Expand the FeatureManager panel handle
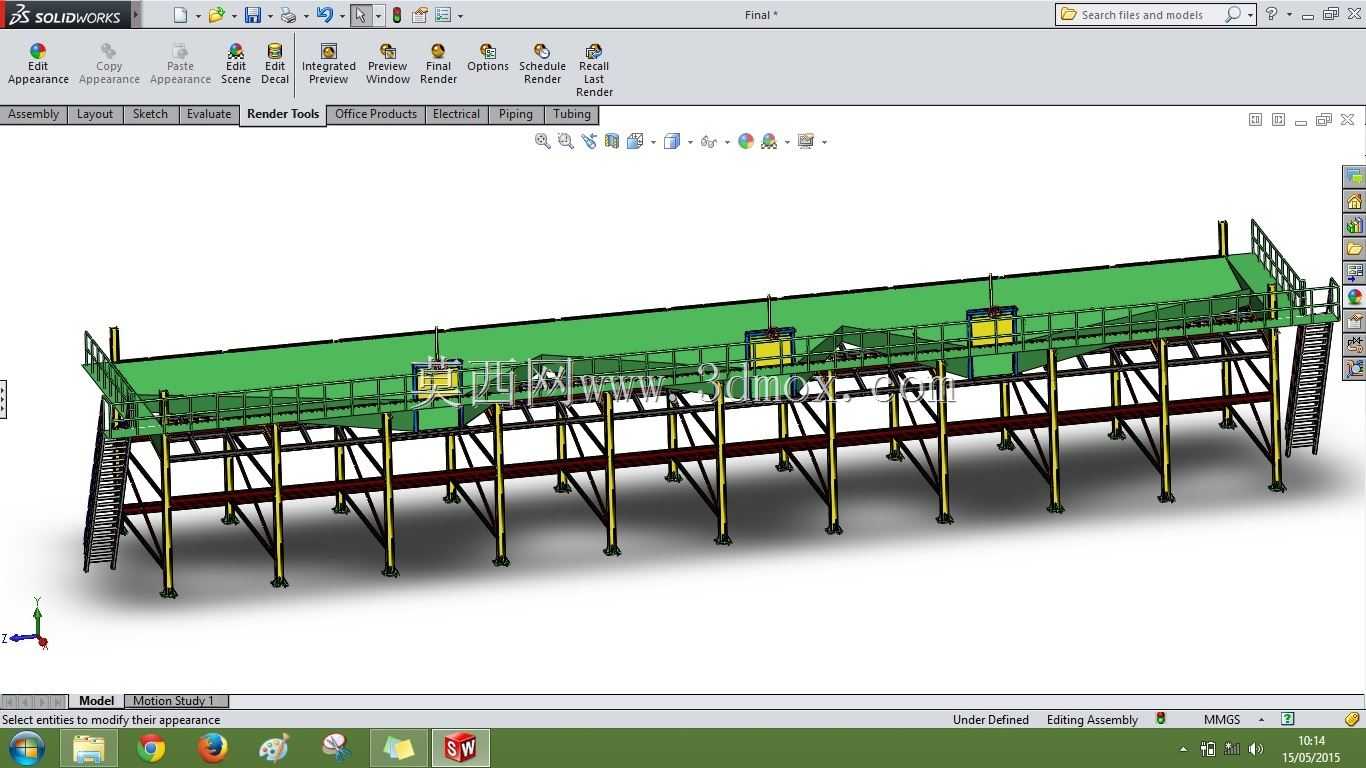Image resolution: width=1366 pixels, height=768 pixels. [3, 399]
